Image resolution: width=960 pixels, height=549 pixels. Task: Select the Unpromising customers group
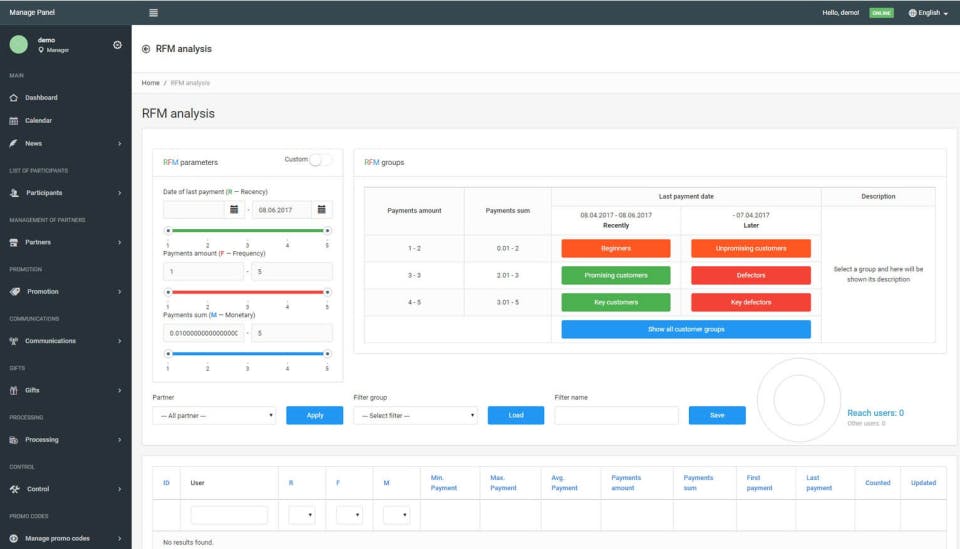[751, 248]
